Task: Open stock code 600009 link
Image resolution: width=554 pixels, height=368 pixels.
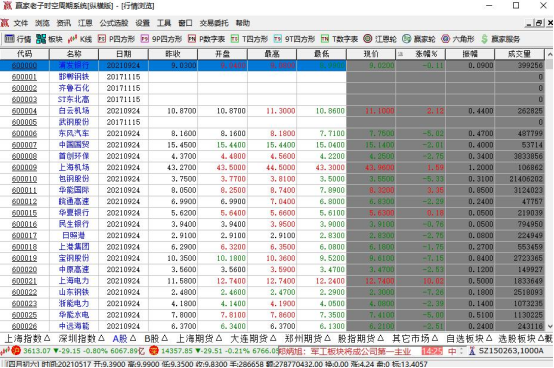Action: tap(24, 167)
